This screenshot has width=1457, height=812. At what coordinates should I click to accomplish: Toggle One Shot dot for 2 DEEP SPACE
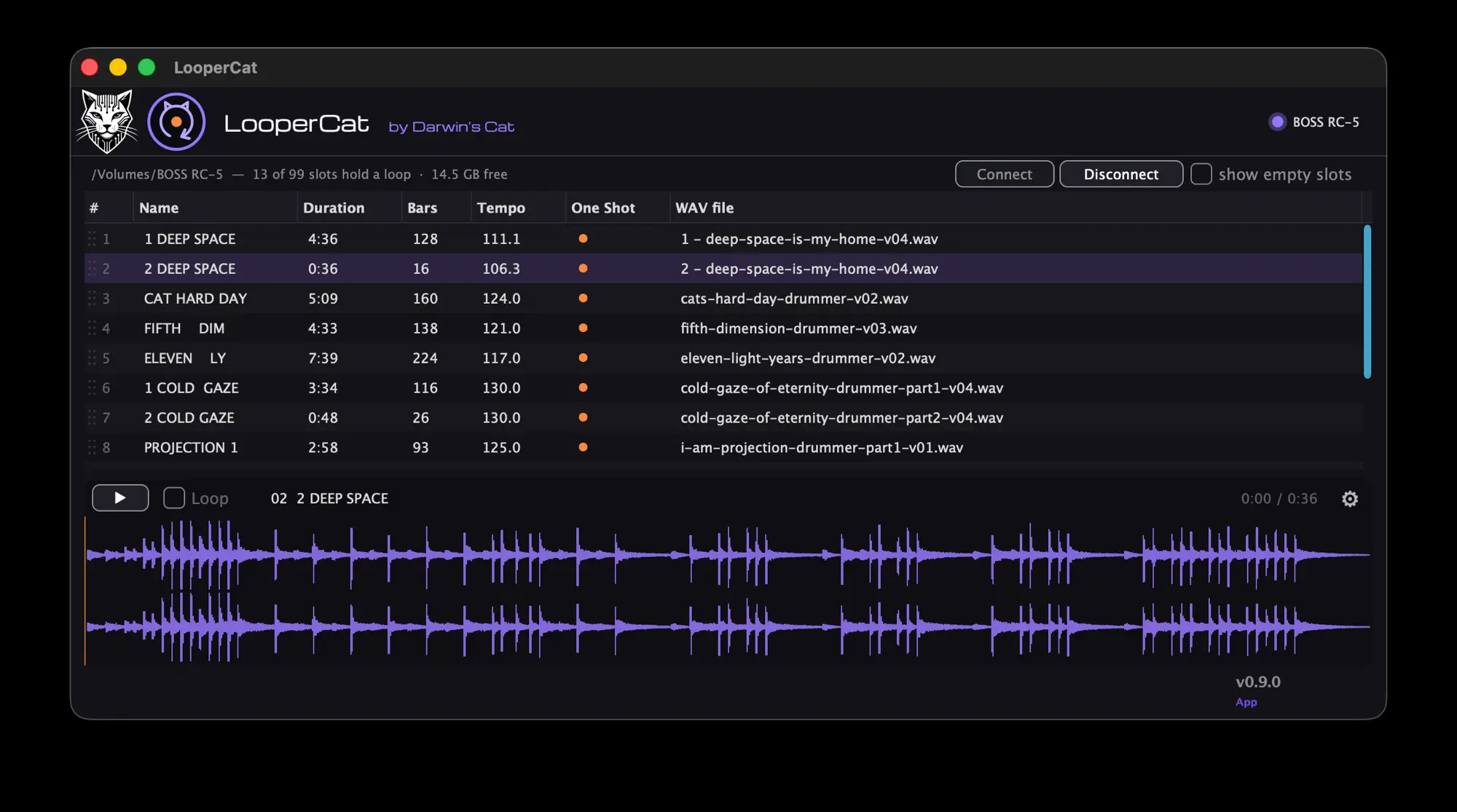[583, 269]
